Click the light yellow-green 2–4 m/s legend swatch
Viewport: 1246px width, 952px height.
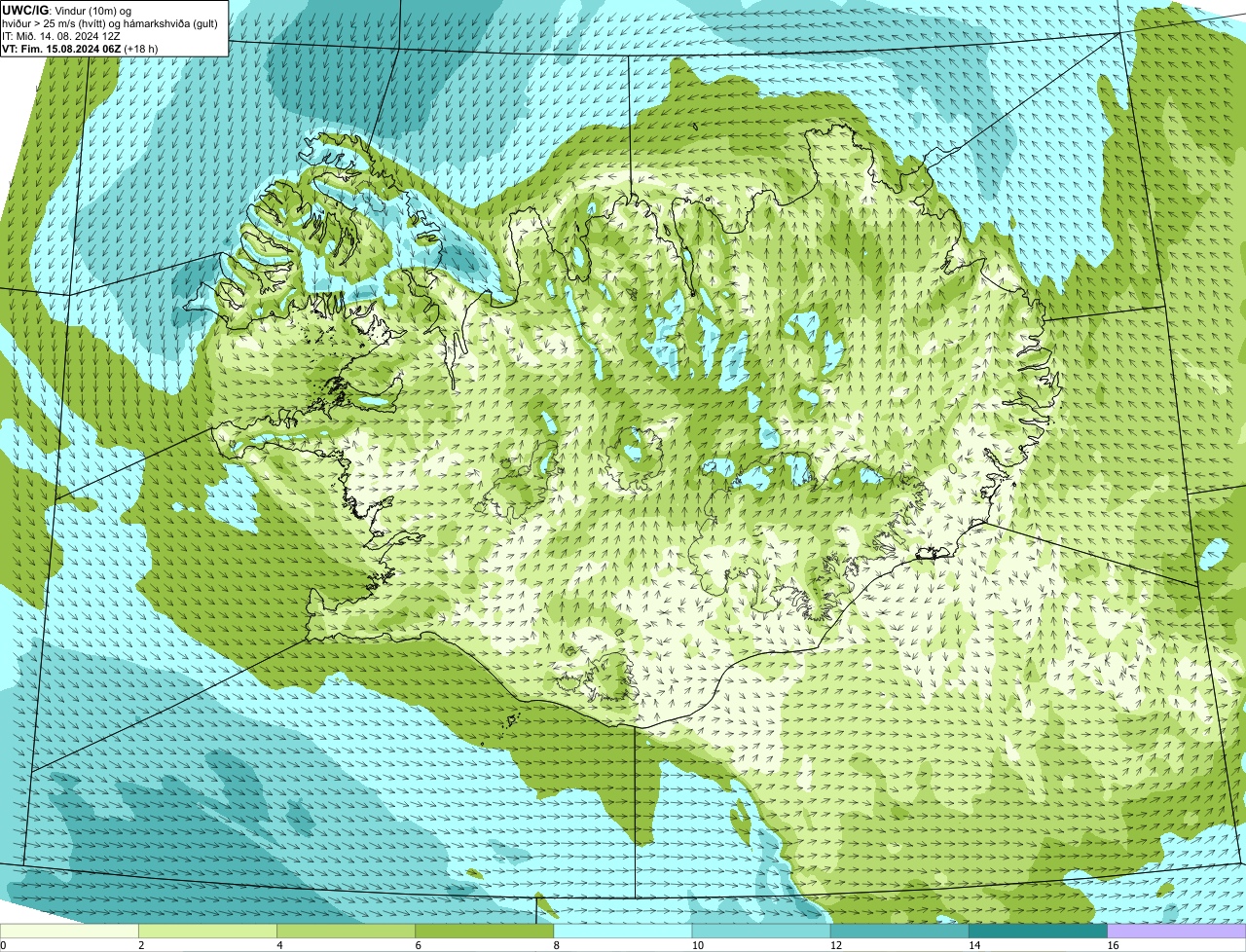pos(207,932)
